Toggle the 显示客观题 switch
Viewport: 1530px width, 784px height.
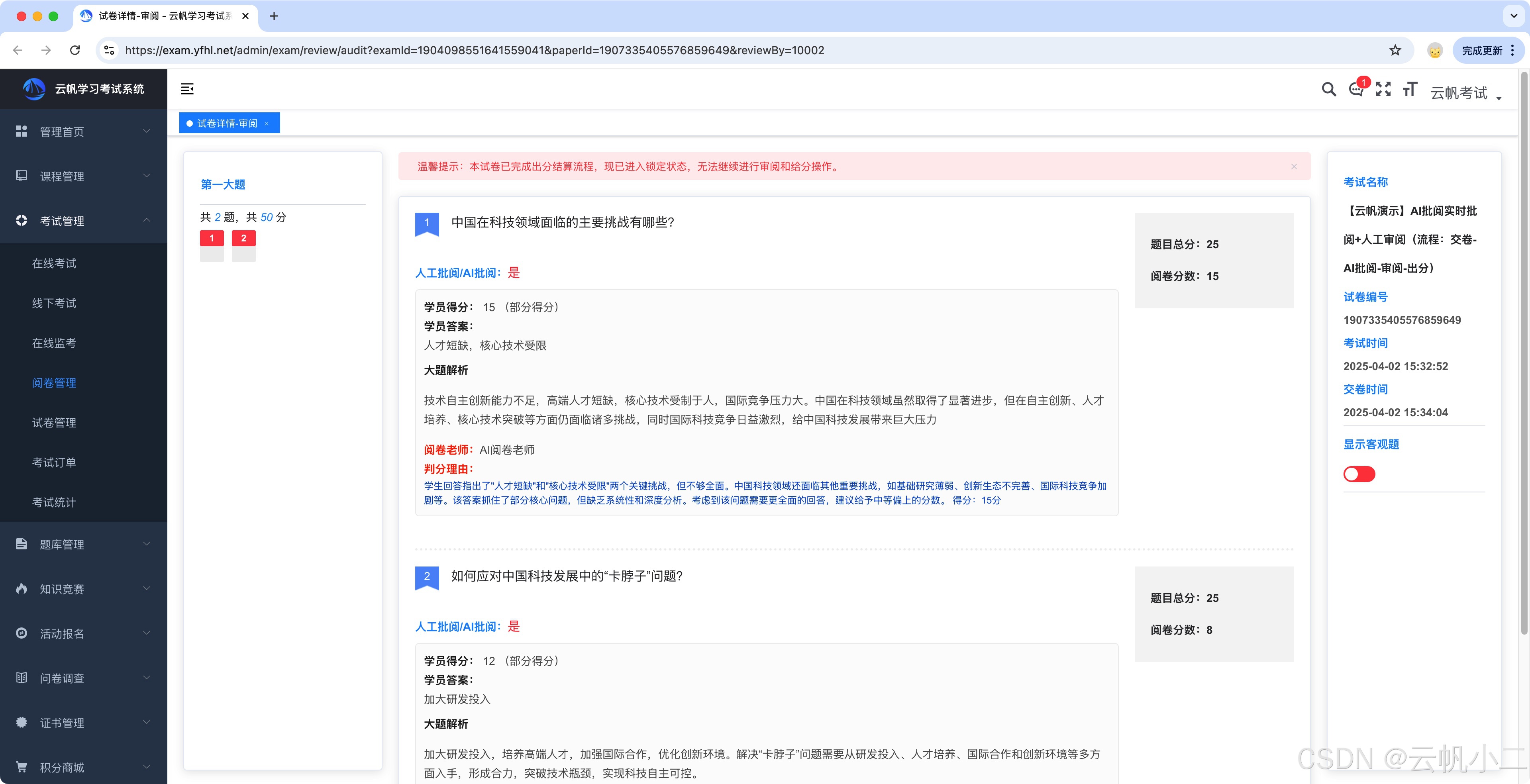tap(1359, 474)
